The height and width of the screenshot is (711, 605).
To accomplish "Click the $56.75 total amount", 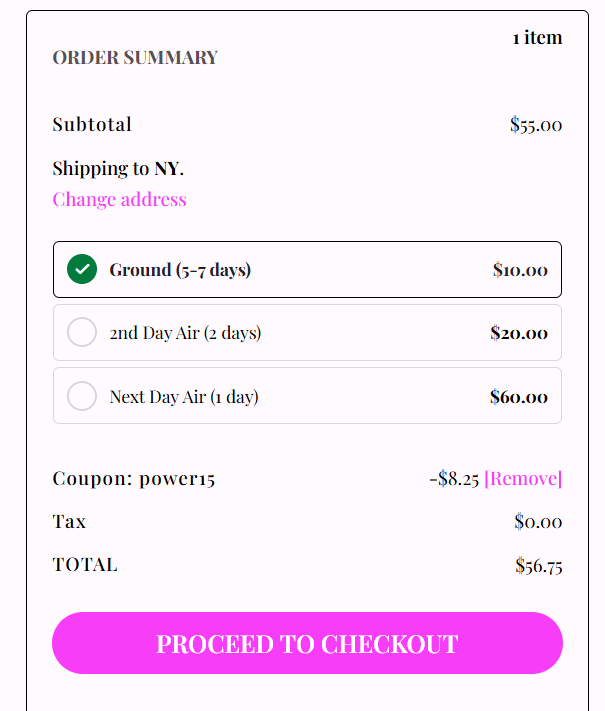I will (538, 565).
